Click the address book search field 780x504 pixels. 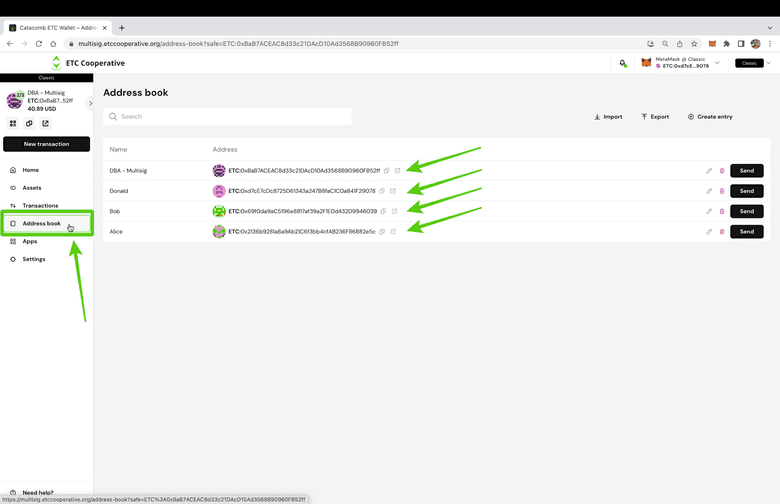[x=230, y=117]
